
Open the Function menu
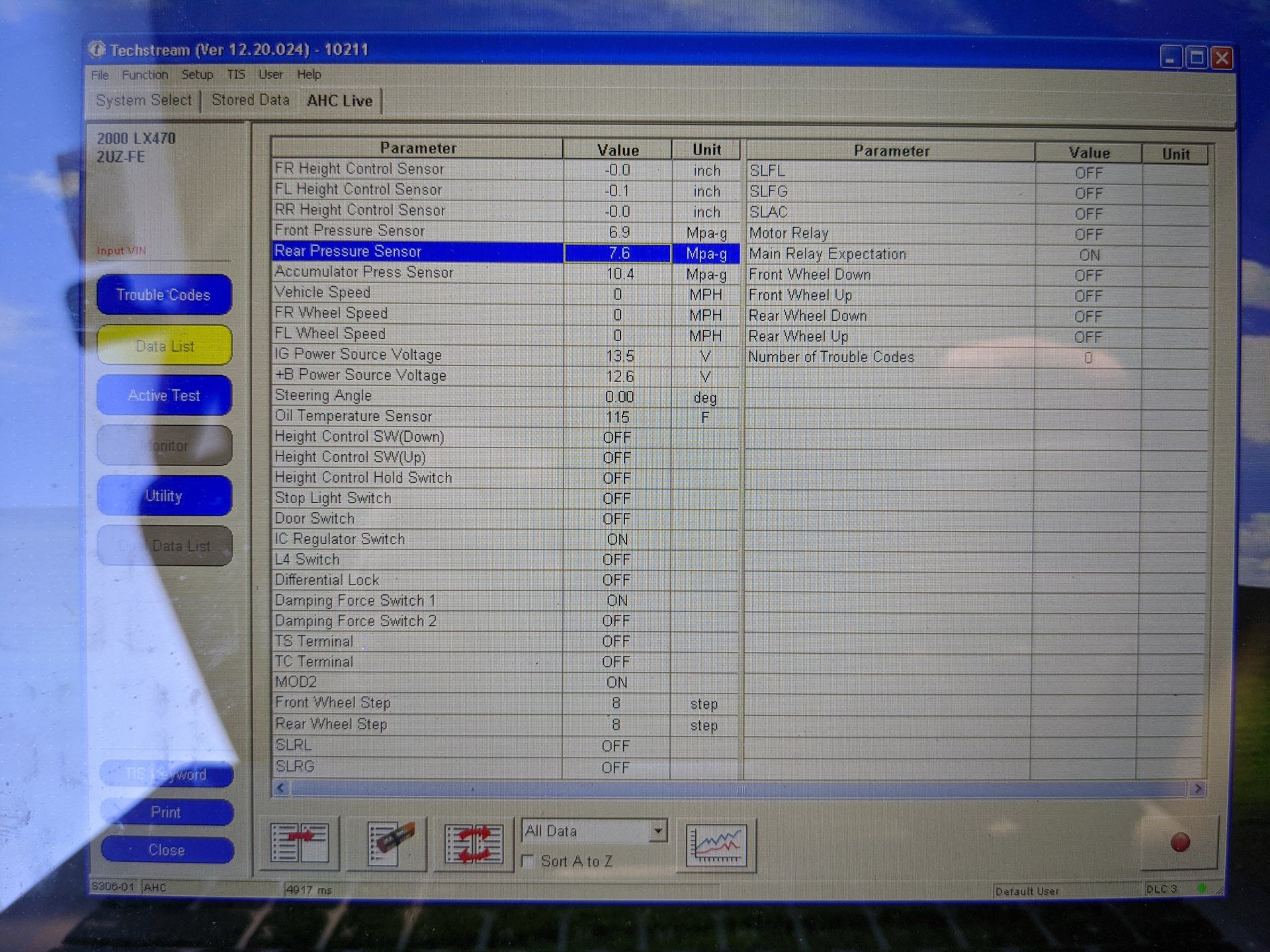click(x=144, y=75)
